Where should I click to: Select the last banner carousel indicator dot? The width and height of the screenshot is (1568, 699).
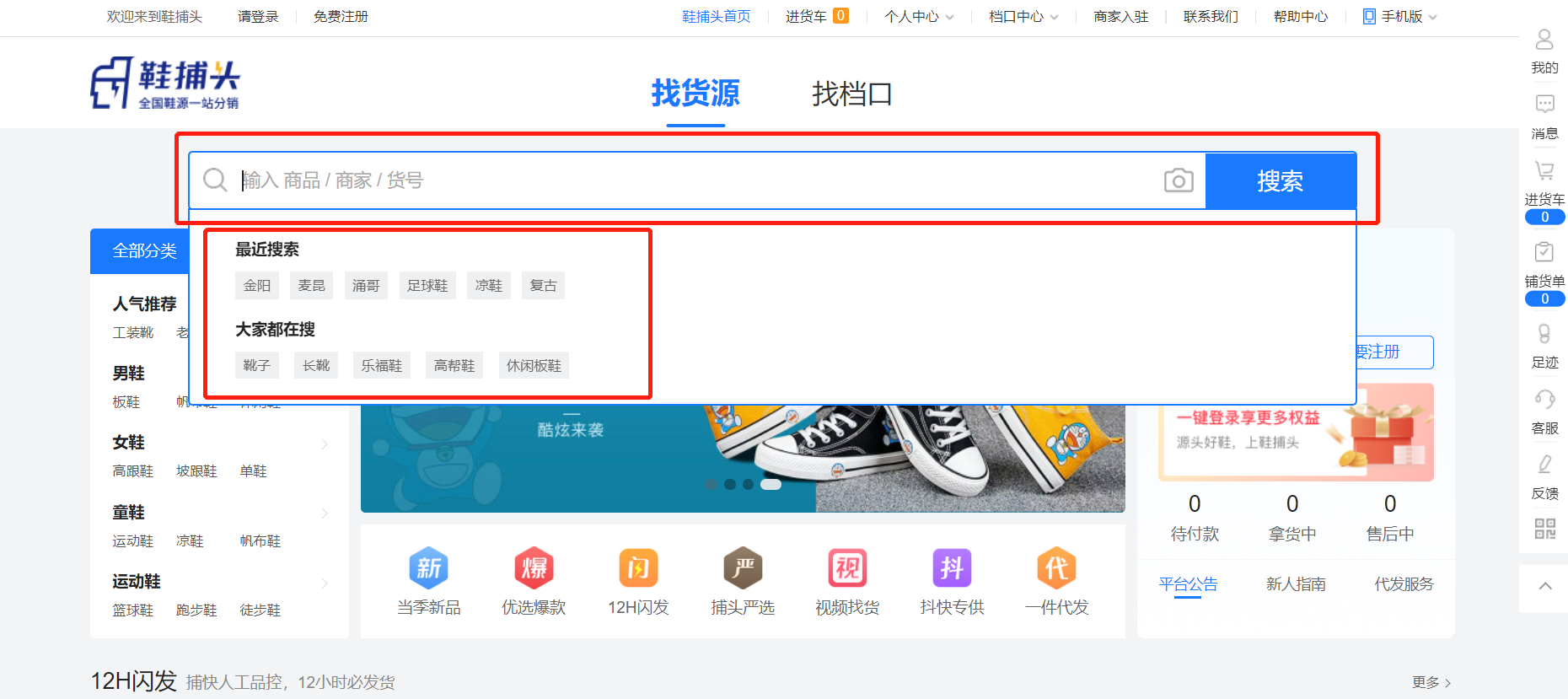(x=771, y=485)
